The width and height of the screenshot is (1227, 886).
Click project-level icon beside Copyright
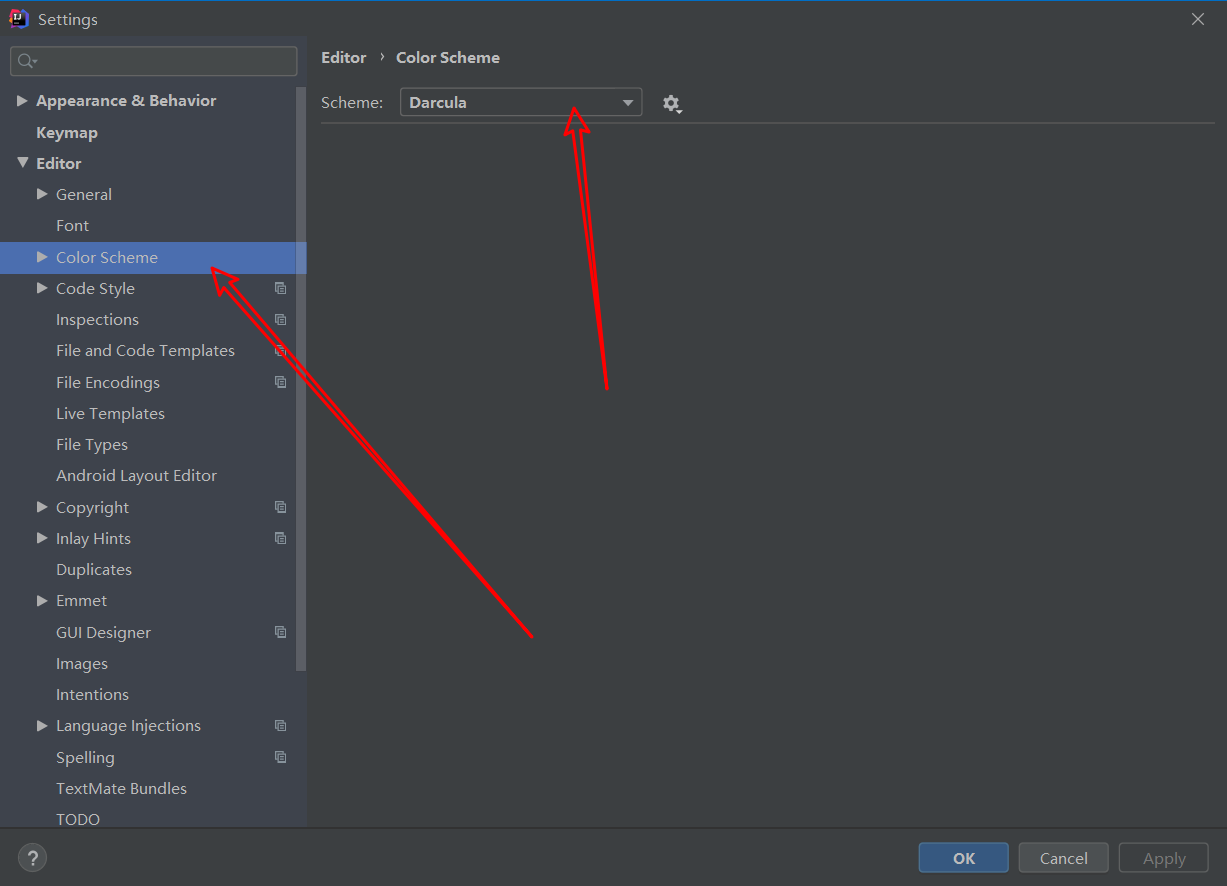pos(281,507)
